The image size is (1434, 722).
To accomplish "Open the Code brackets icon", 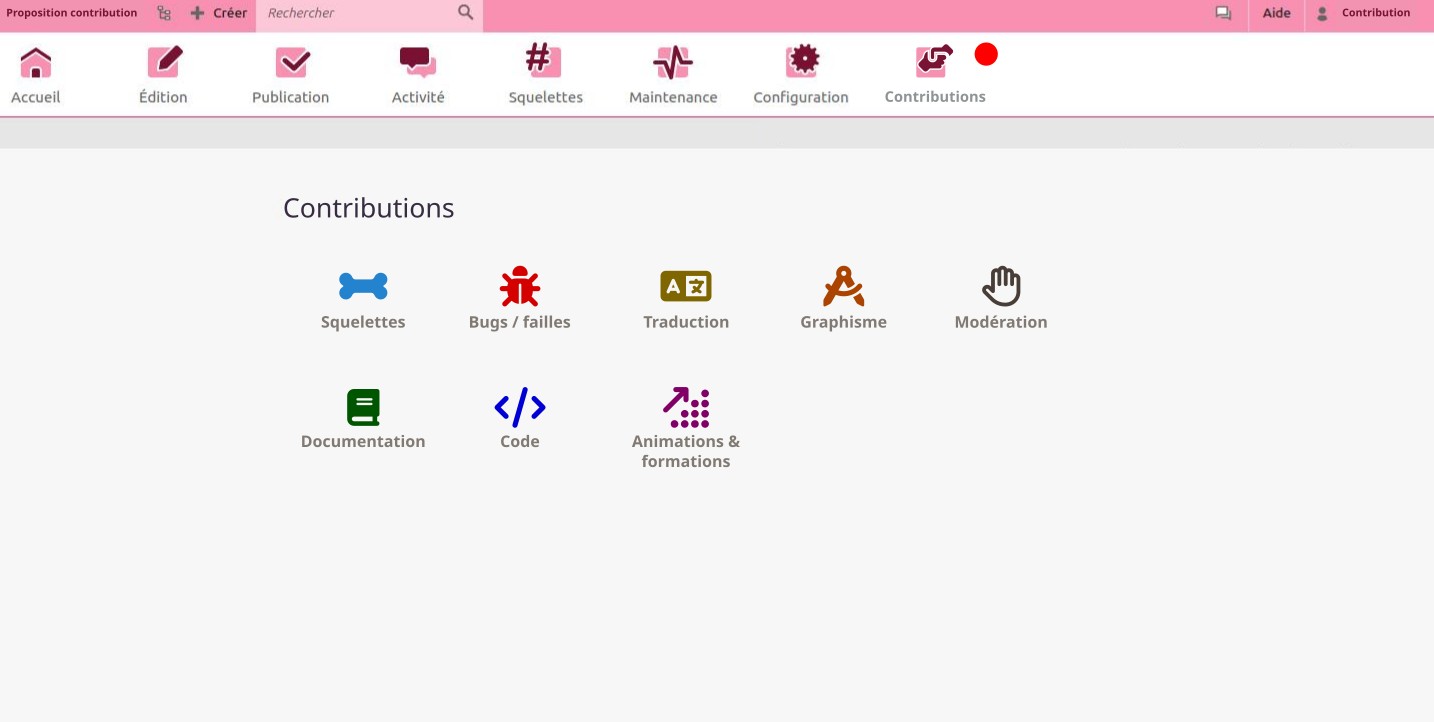I will point(519,407).
